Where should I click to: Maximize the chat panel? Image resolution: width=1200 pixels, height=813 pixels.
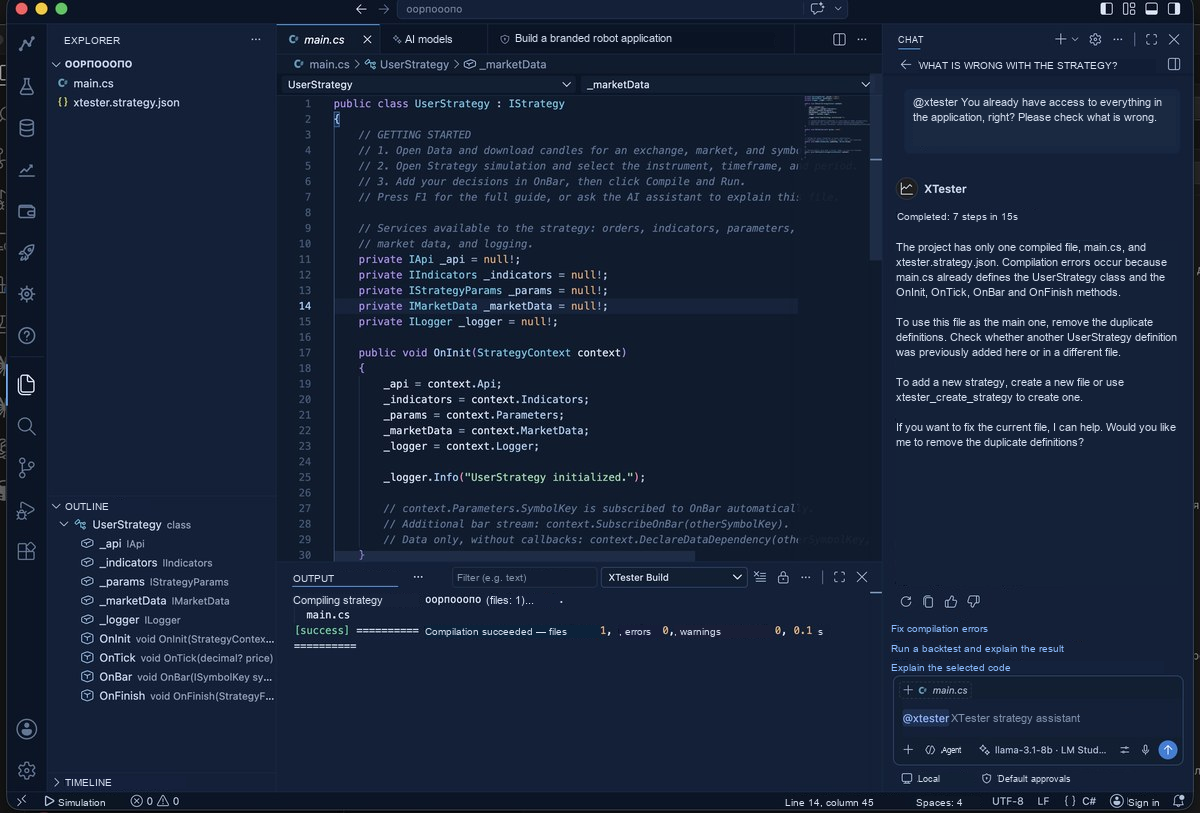[x=1151, y=39]
